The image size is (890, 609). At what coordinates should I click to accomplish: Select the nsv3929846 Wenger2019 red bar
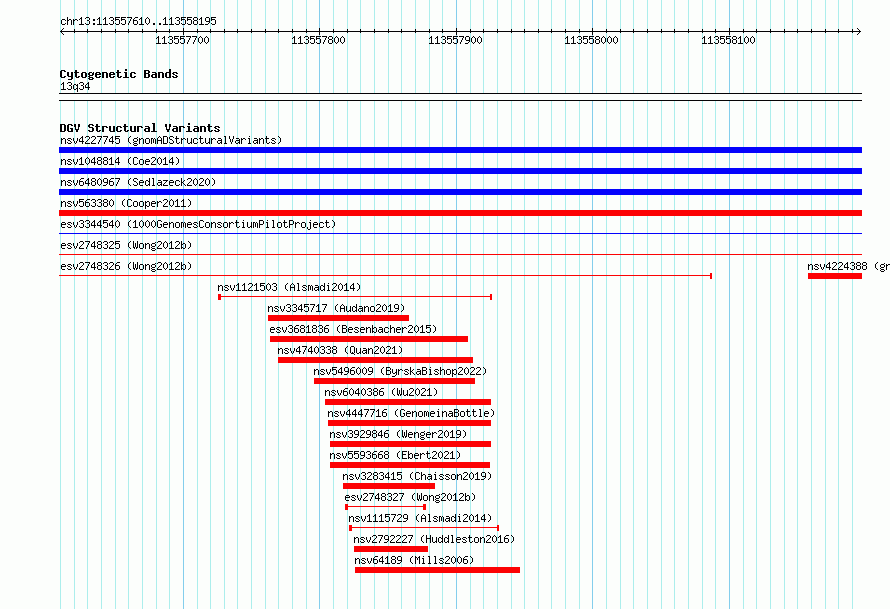click(x=410, y=444)
